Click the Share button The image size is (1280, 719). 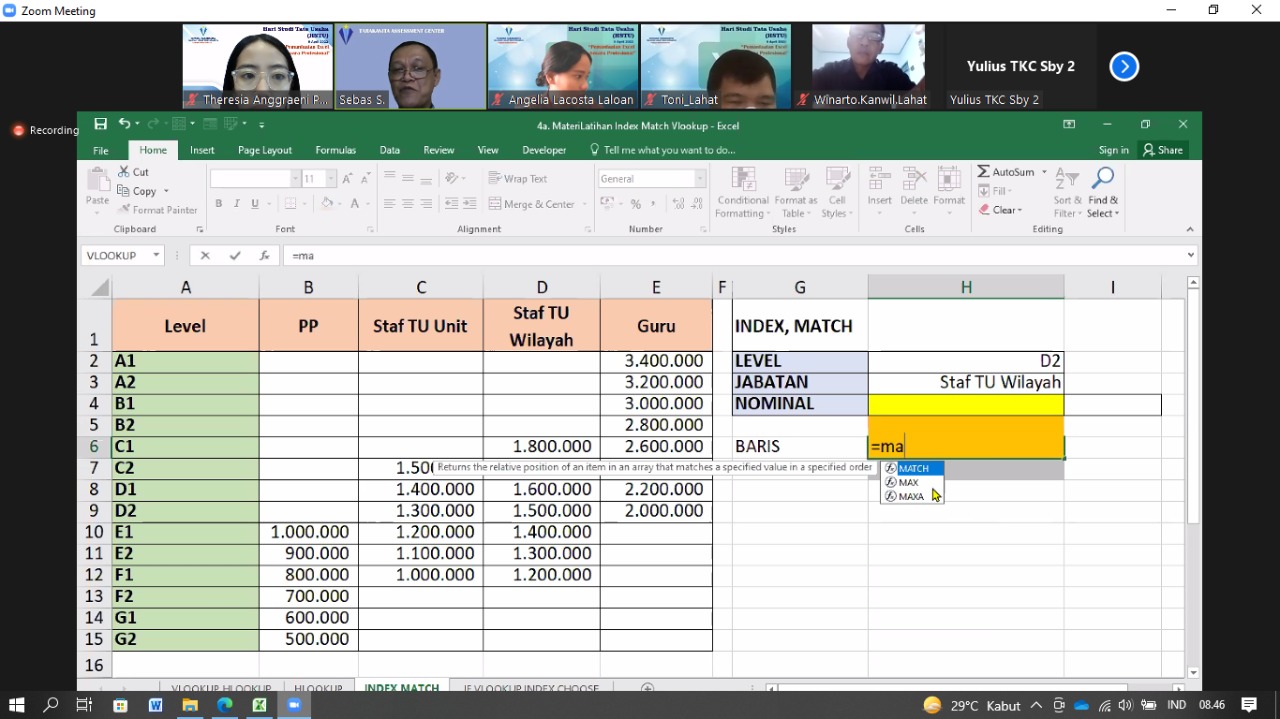[1163, 150]
